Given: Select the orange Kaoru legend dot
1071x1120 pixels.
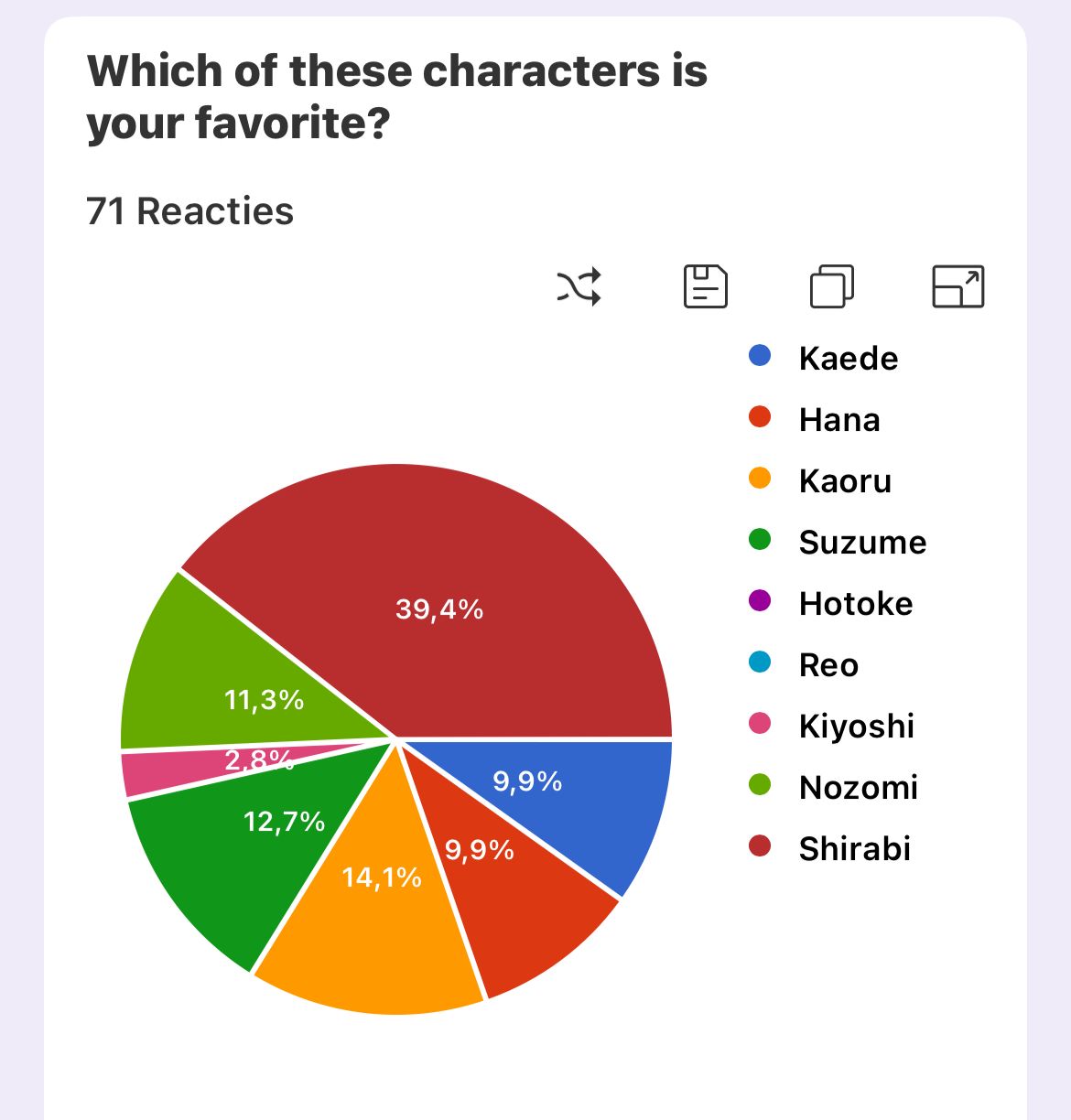Looking at the screenshot, I should 760,479.
